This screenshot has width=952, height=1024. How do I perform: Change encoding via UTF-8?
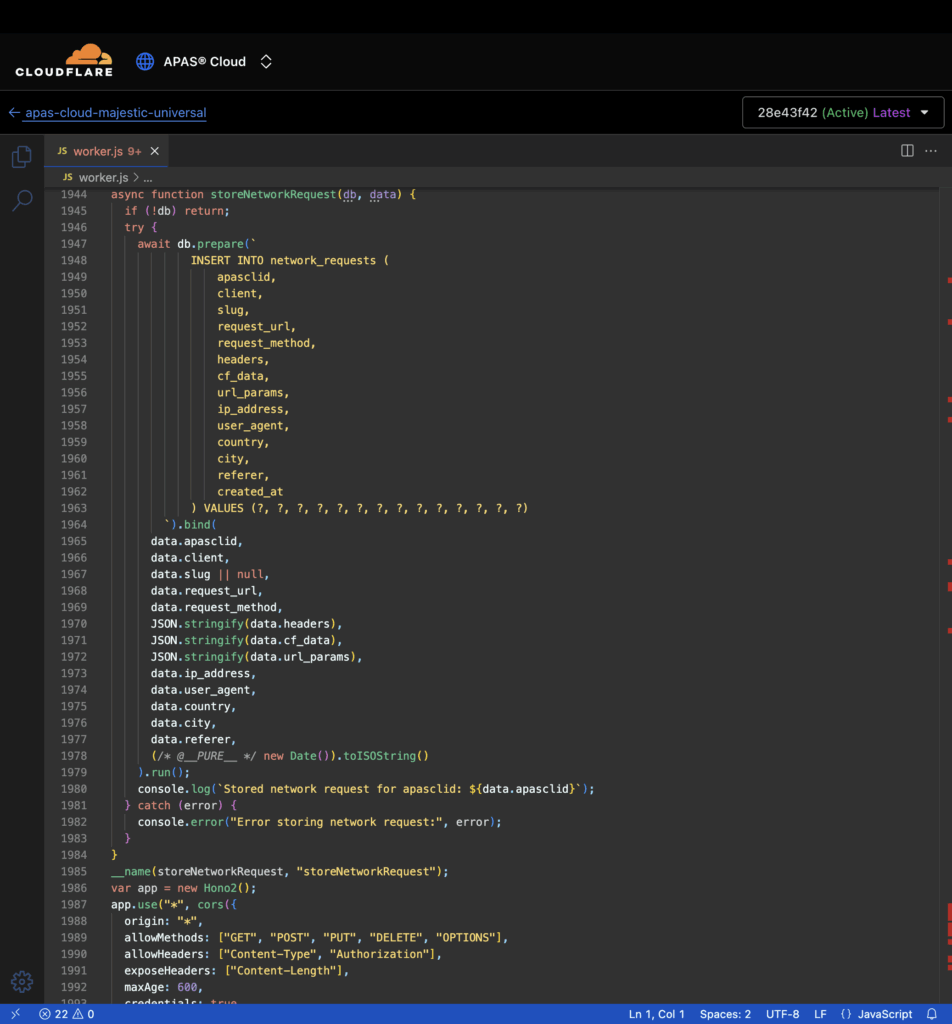[x=782, y=1014]
